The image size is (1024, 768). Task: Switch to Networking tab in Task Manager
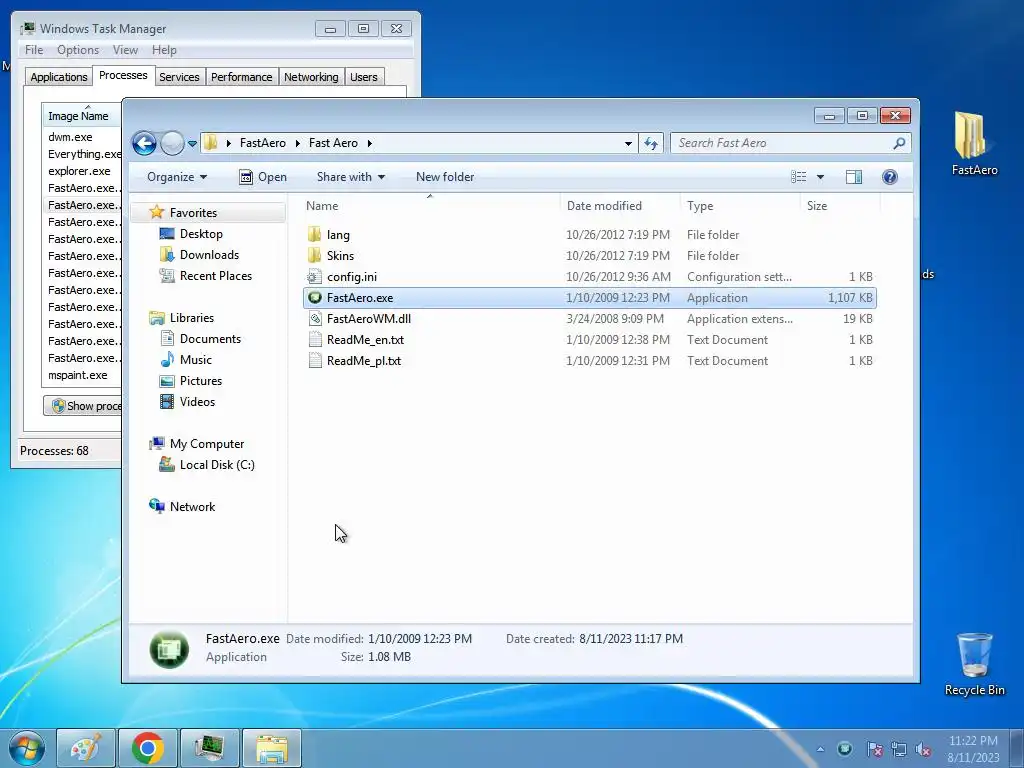(311, 77)
